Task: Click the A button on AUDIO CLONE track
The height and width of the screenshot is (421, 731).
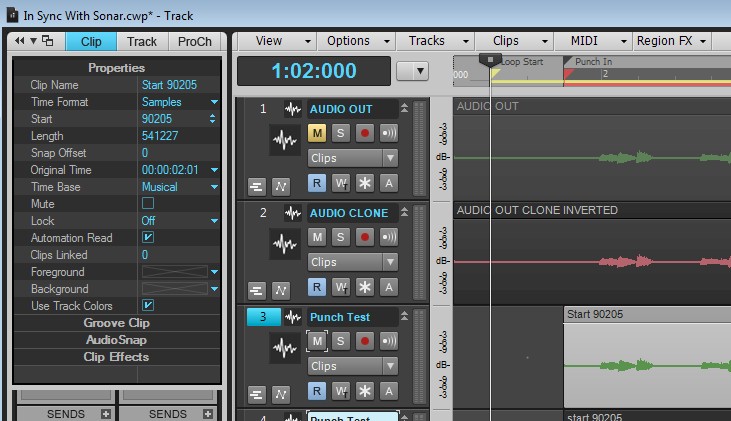Action: click(389, 287)
